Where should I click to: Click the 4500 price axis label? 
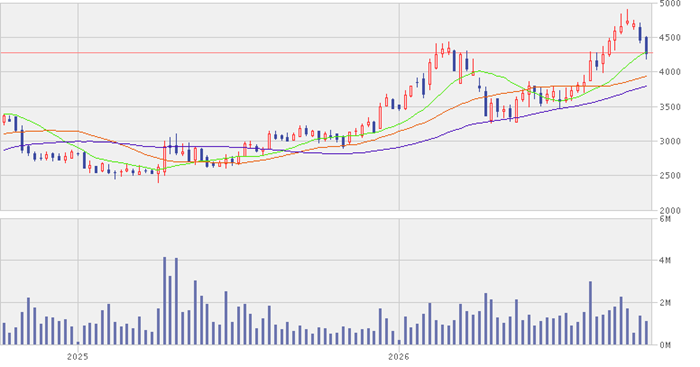(x=670, y=38)
